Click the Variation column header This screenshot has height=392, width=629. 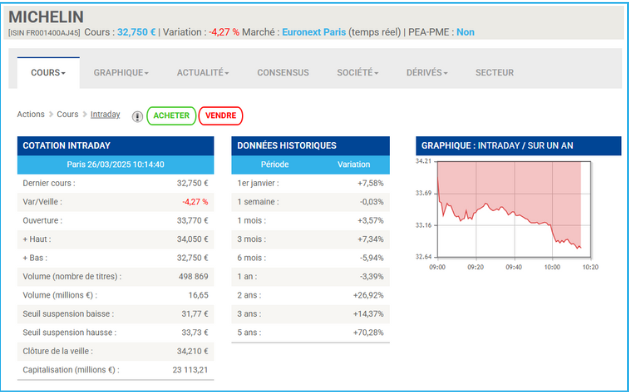[353, 165]
